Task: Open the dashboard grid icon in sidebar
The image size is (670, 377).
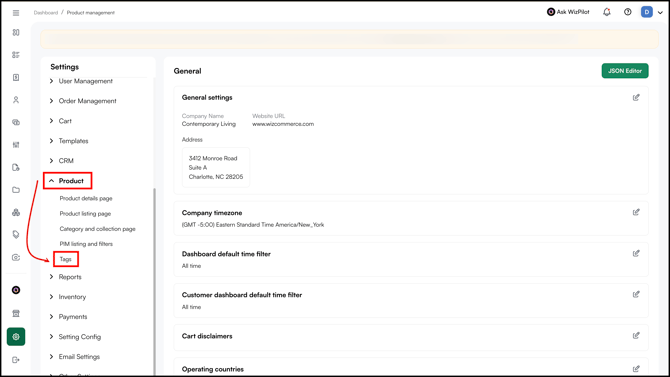Action: [16, 32]
